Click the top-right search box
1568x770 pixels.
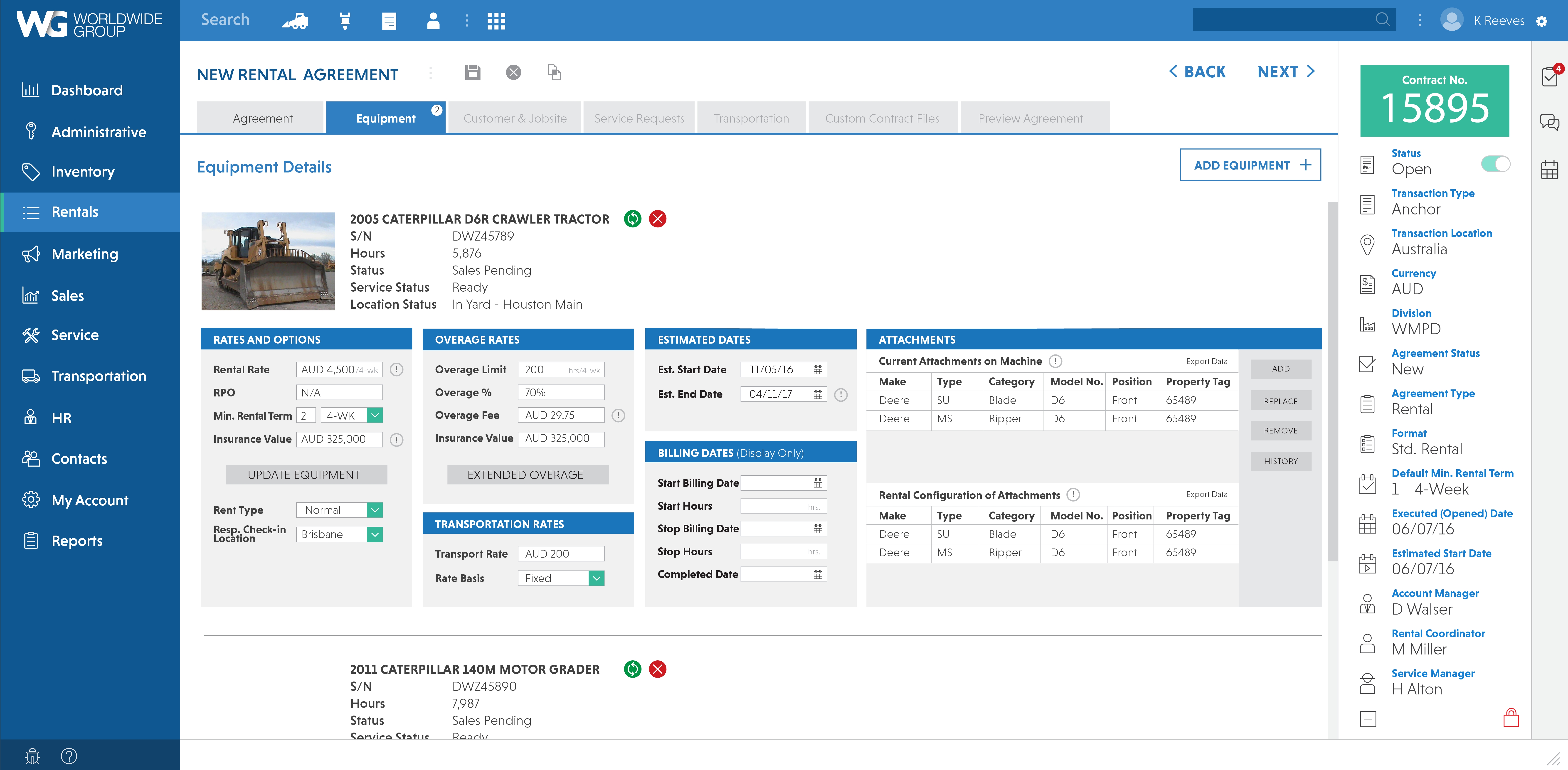pos(1294,20)
